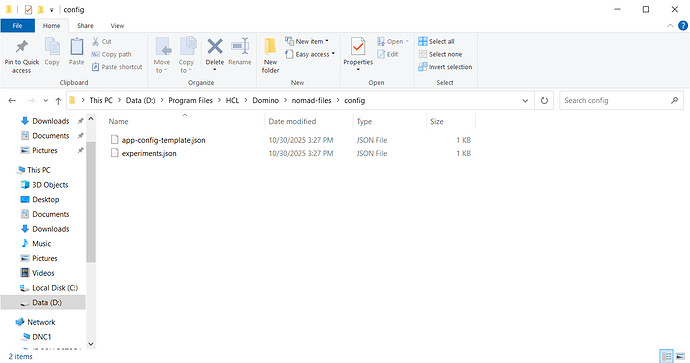
Task: Open Network in navigation pane
Action: (x=41, y=322)
